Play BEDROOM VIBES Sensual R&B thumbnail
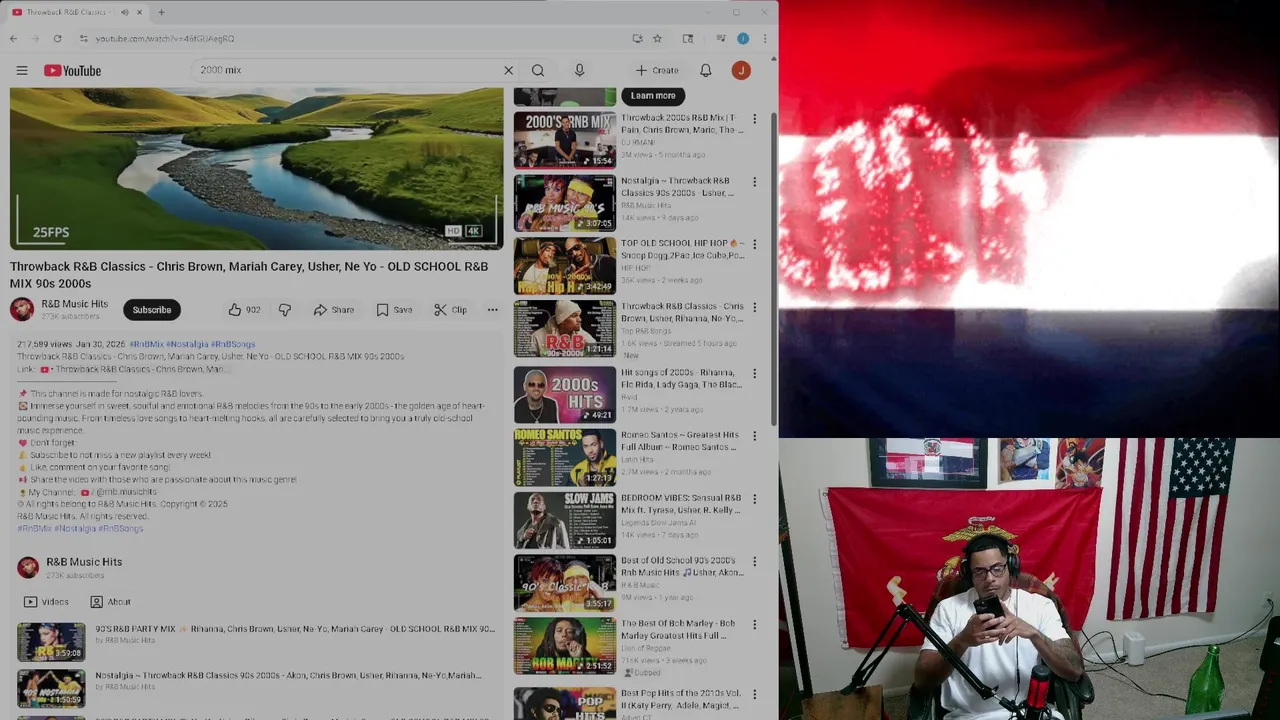 point(565,520)
